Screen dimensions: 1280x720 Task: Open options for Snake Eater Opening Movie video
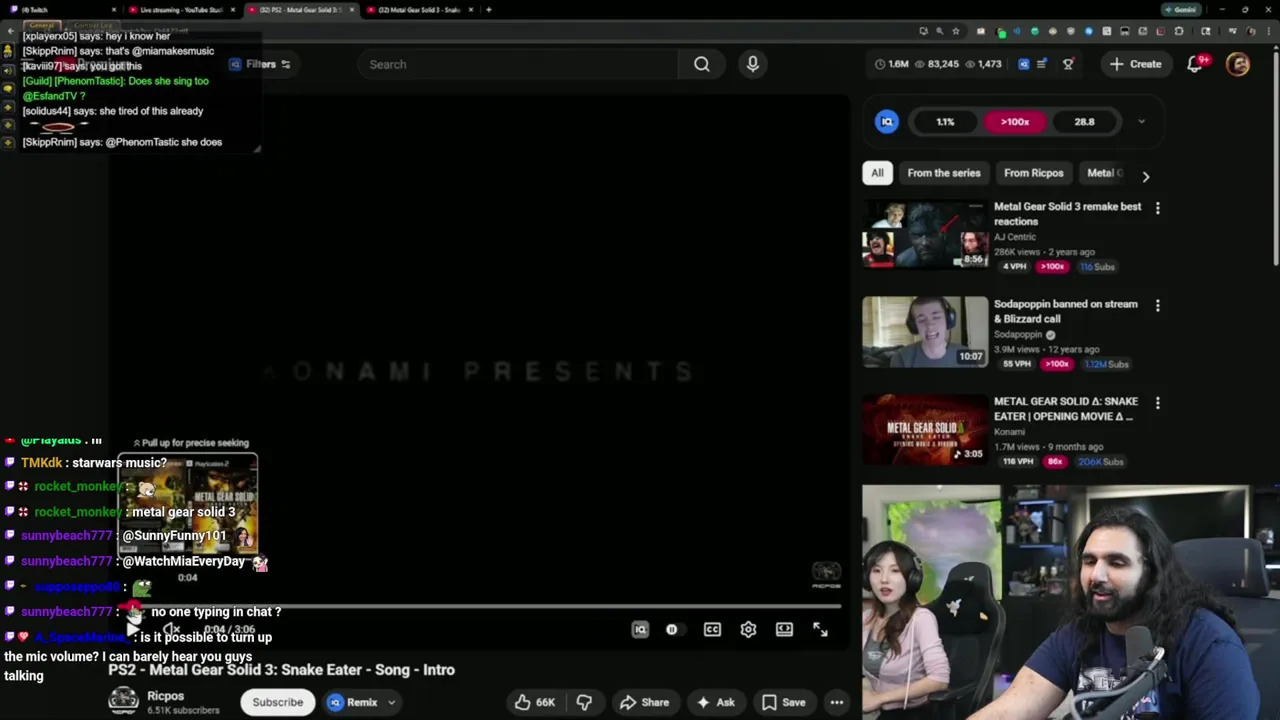coord(1158,402)
